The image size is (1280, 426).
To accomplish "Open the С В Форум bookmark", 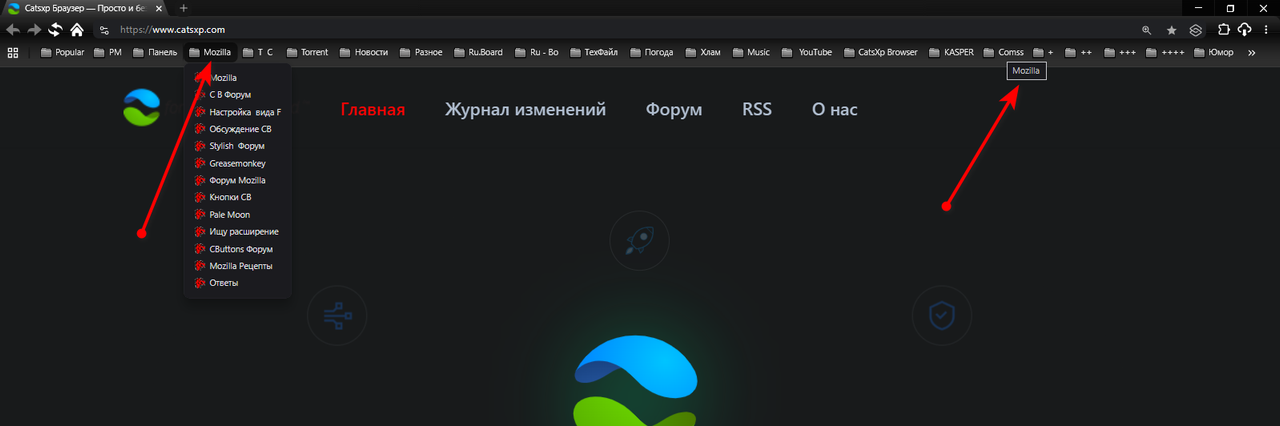I will point(238,94).
